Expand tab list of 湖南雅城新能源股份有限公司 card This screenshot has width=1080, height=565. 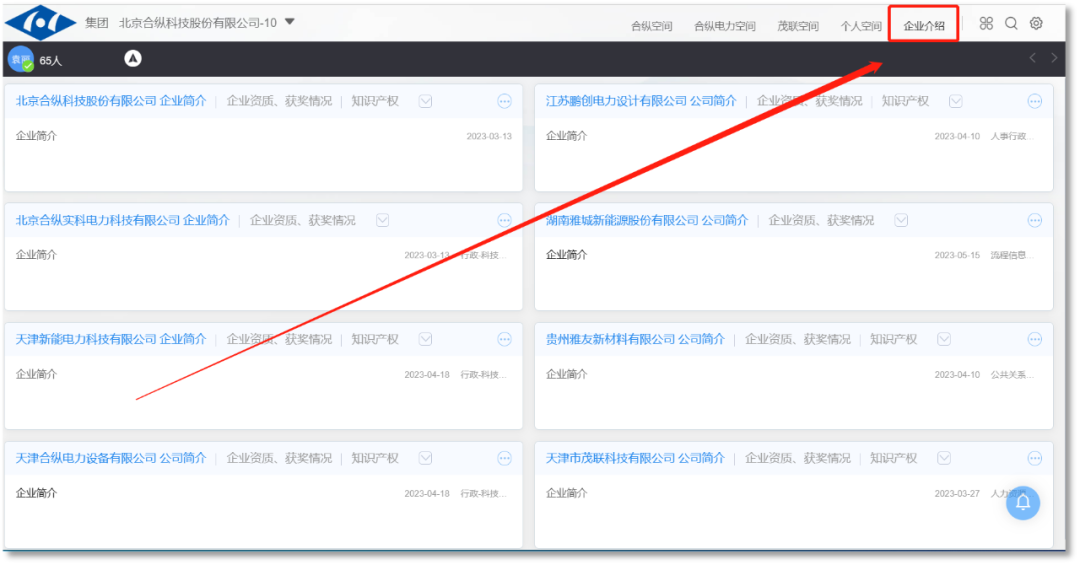(901, 220)
